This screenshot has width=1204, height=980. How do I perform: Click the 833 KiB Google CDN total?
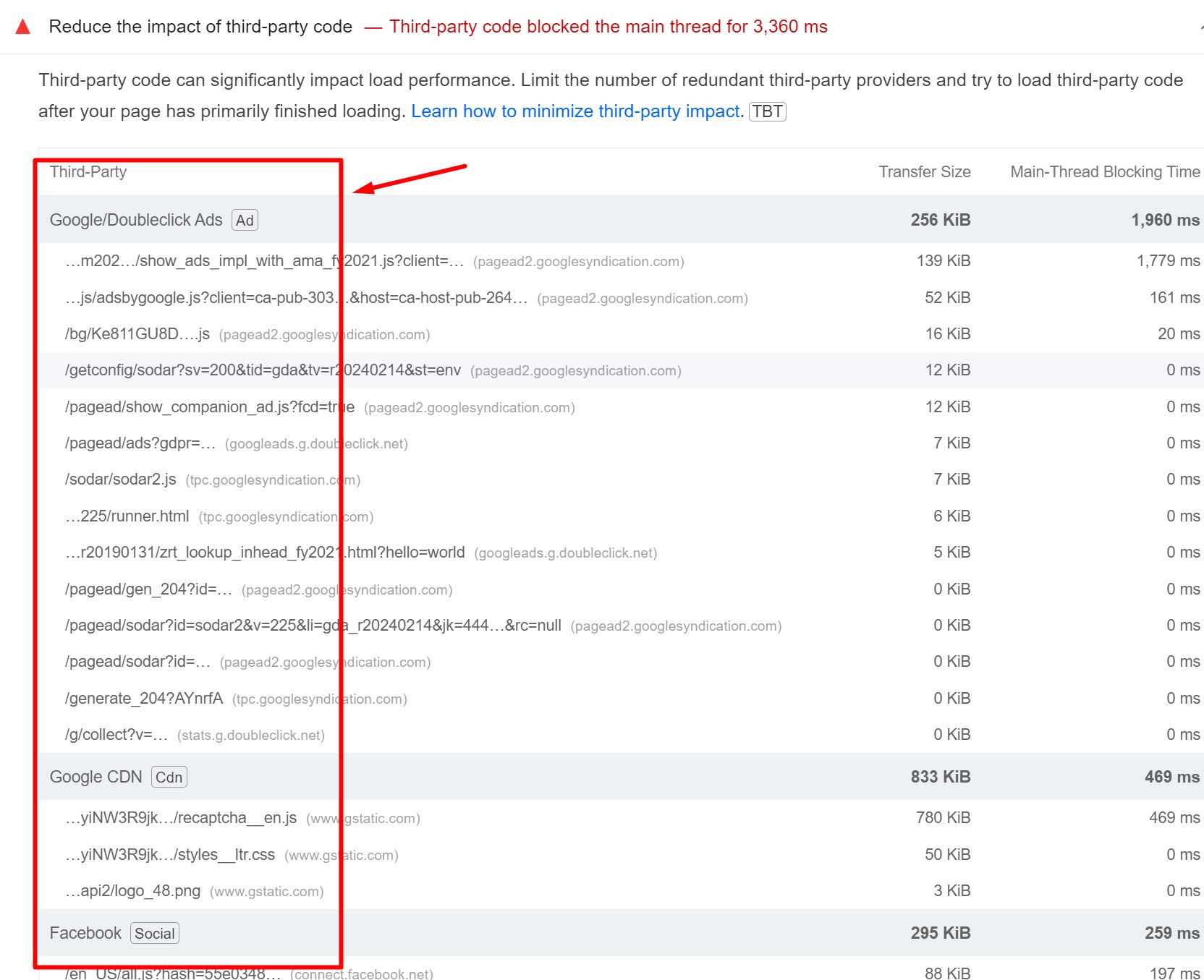pos(941,777)
